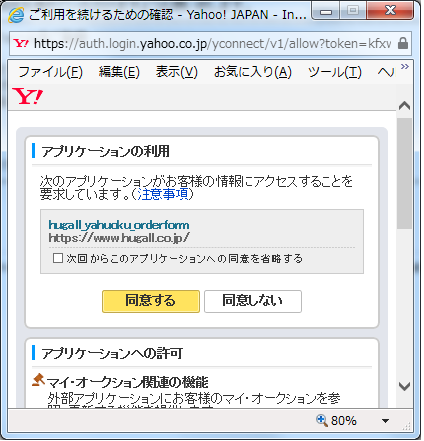This screenshot has height=441, width=424.
Task: Click the security padlock icon
Action: [403, 43]
